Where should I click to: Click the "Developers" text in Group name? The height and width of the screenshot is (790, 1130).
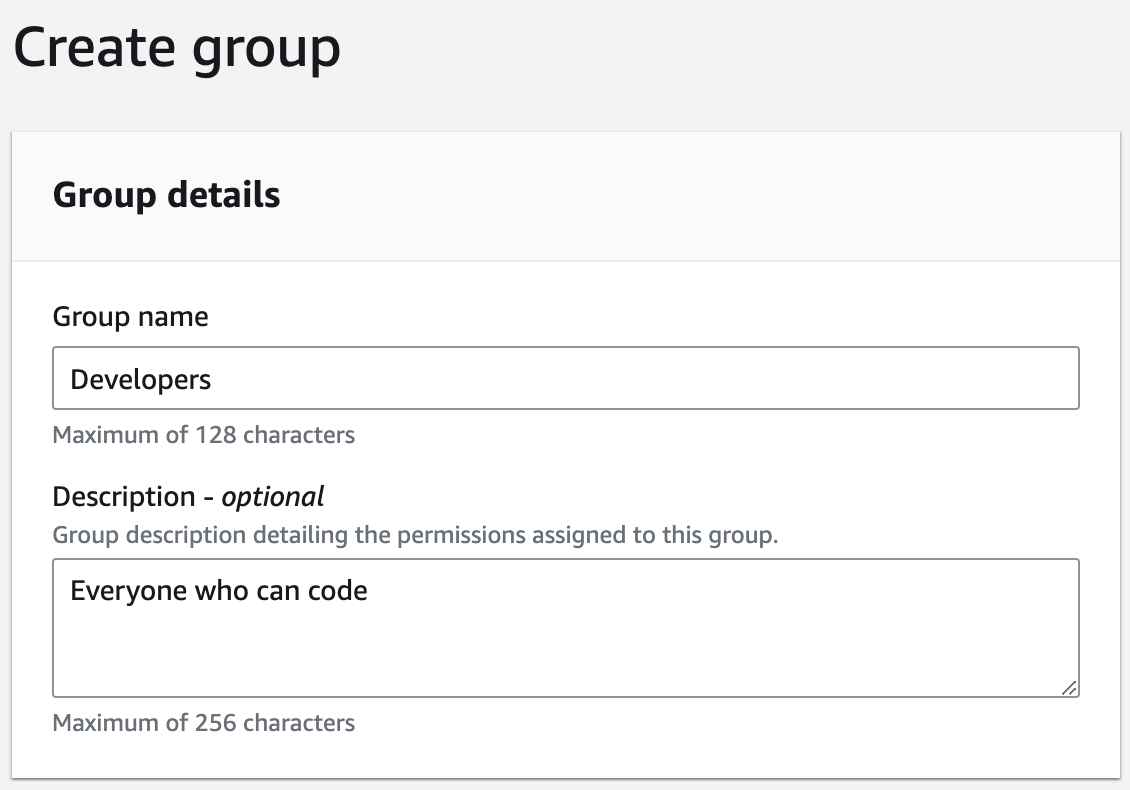point(141,379)
